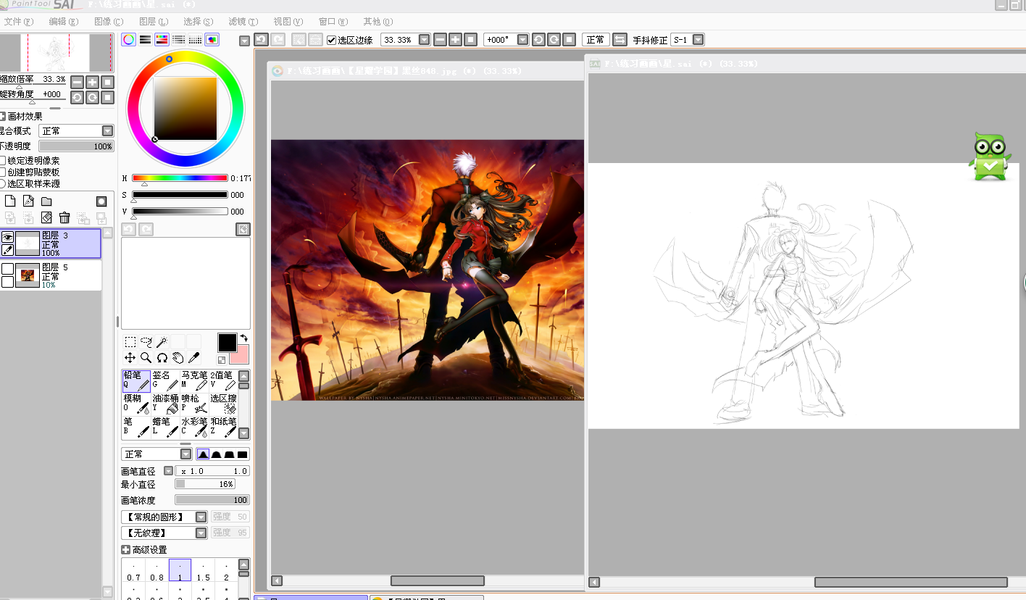This screenshot has height=600, width=1026.
Task: Select the hand pan tool
Action: [x=177, y=357]
